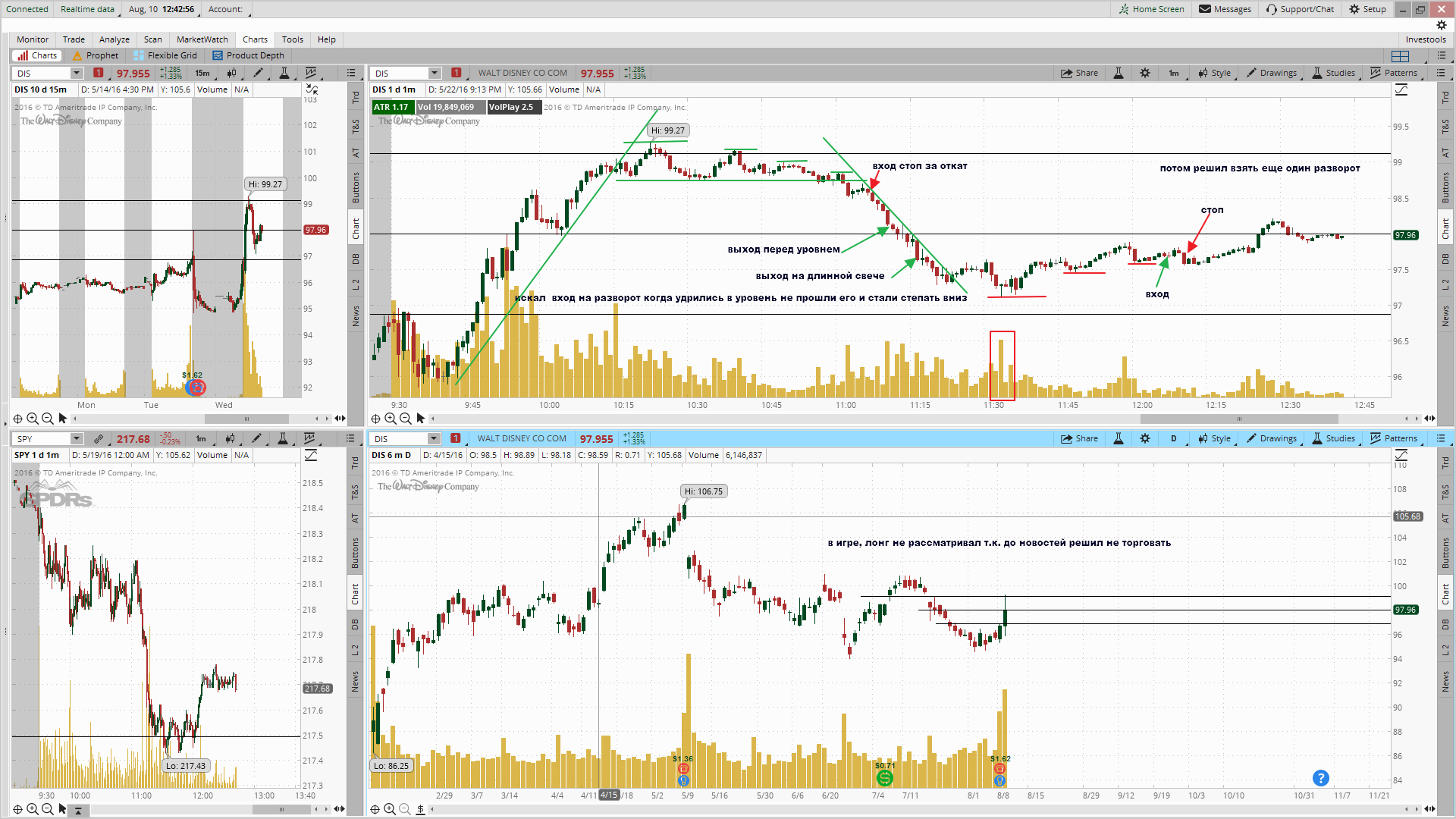This screenshot has width=1456, height=819.
Task: Open Style menu on top-right chart
Action: (x=1214, y=74)
